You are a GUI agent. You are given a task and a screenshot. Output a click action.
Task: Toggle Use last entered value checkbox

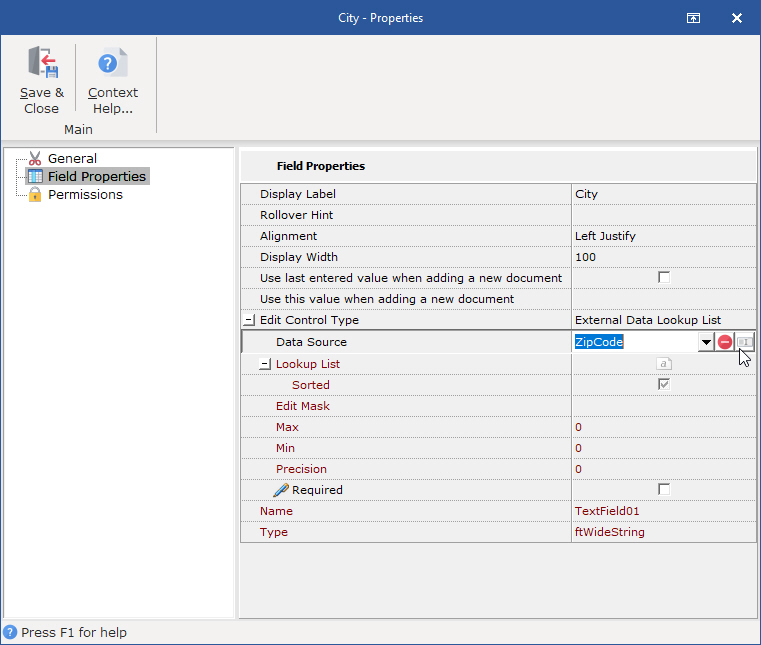(x=663, y=278)
